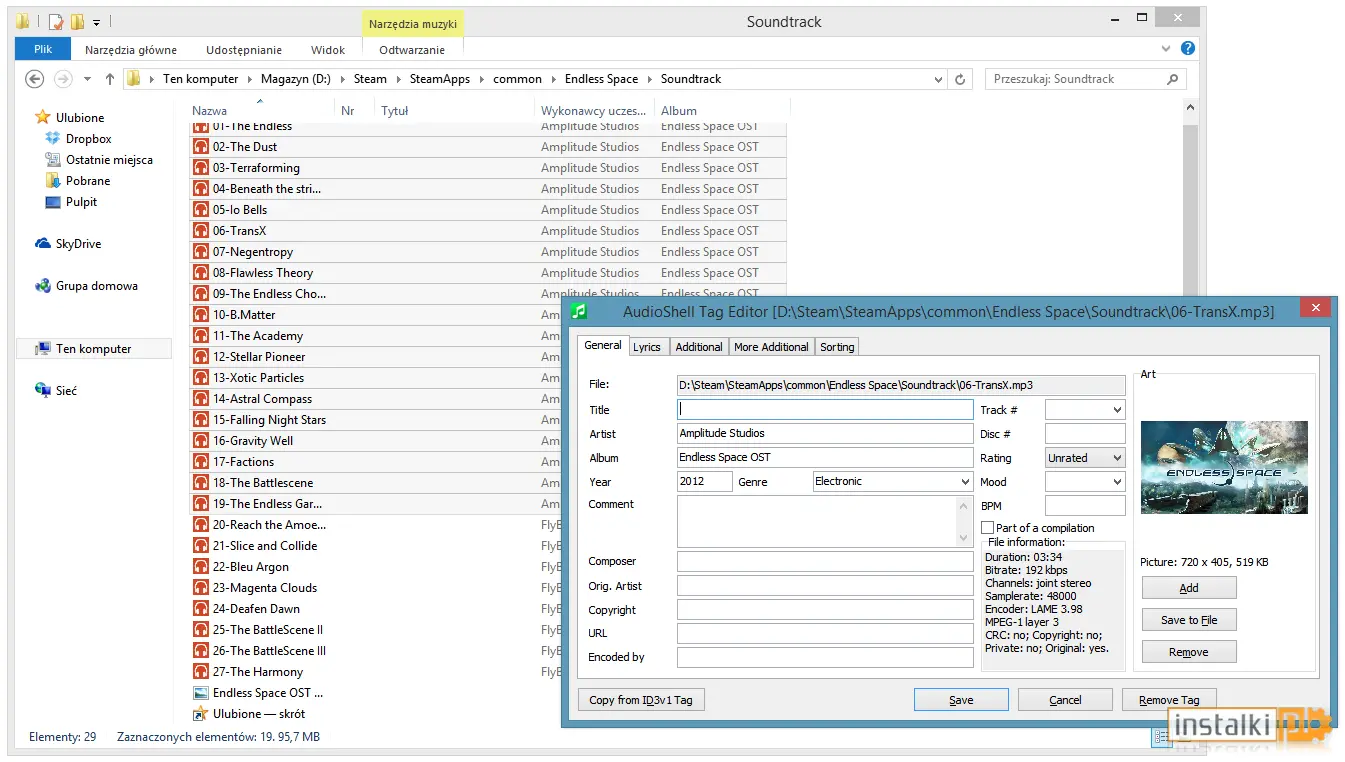This screenshot has width=1345, height=762.
Task: Click the Ulubione star icon
Action: 43,118
